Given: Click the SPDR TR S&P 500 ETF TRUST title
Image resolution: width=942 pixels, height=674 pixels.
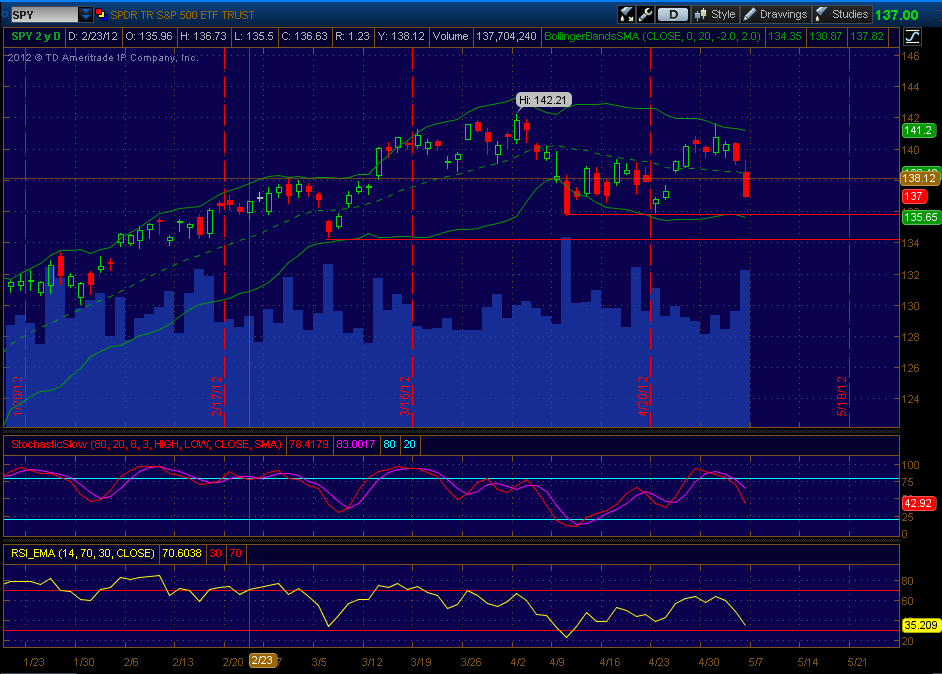Looking at the screenshot, I should click(182, 15).
